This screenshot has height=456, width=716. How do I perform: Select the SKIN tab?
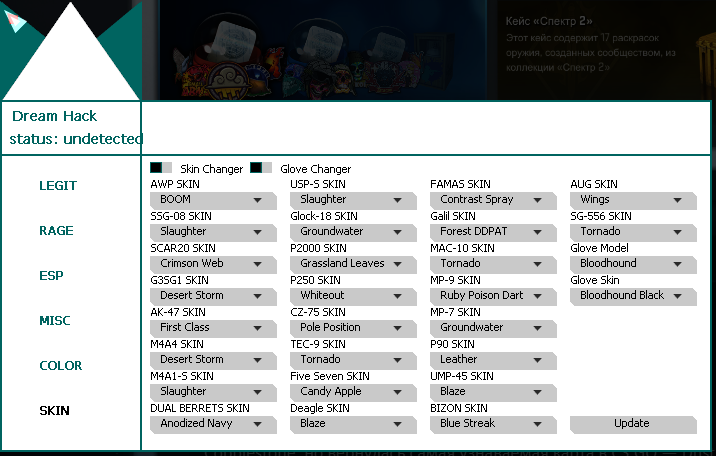point(54,411)
